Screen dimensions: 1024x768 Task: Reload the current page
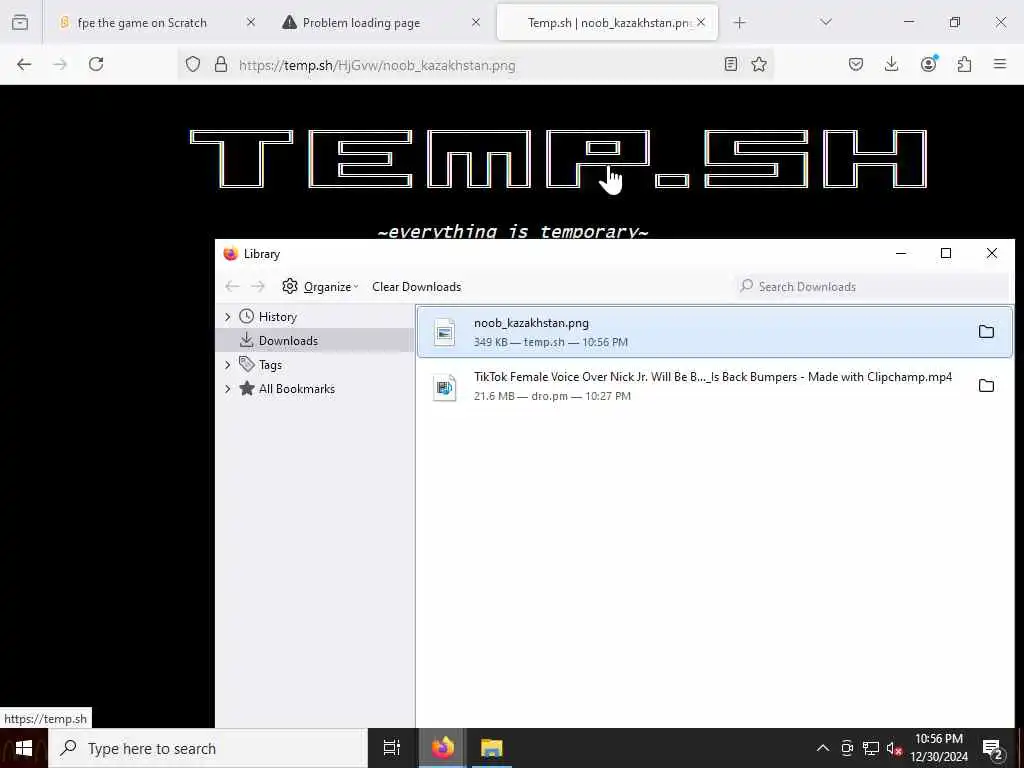click(x=96, y=64)
